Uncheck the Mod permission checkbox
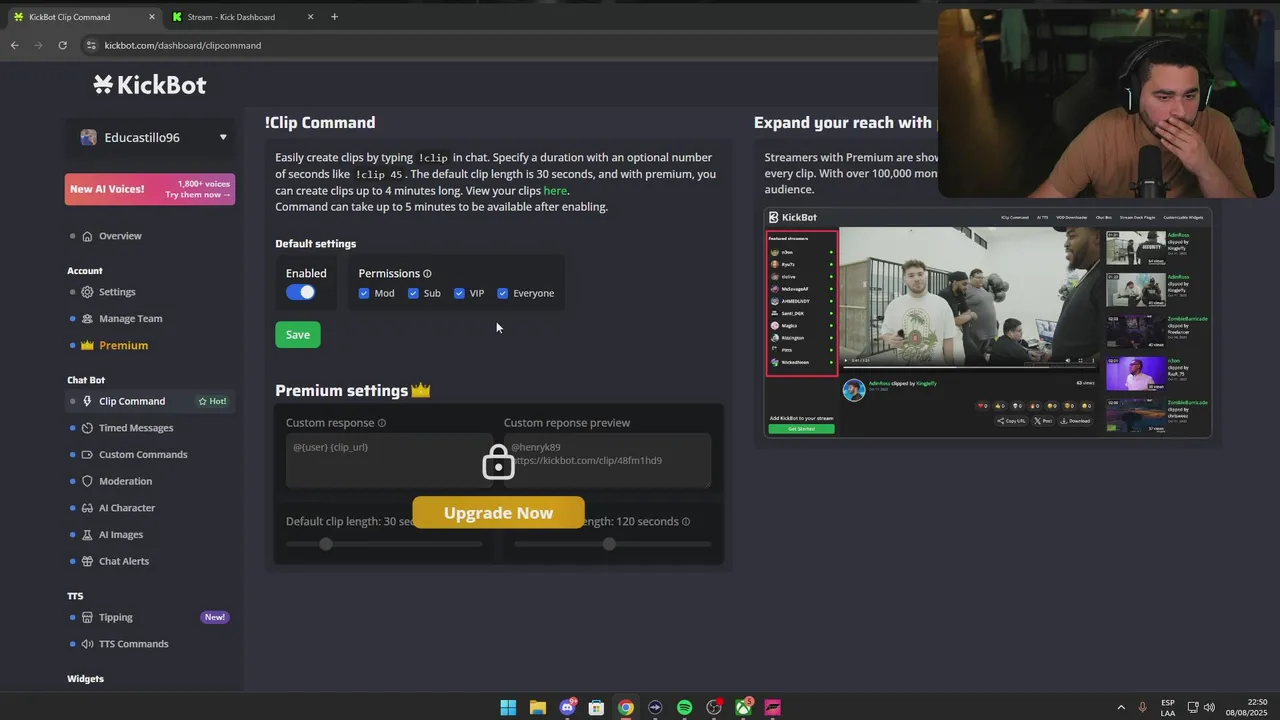Viewport: 1280px width, 720px height. pos(364,293)
